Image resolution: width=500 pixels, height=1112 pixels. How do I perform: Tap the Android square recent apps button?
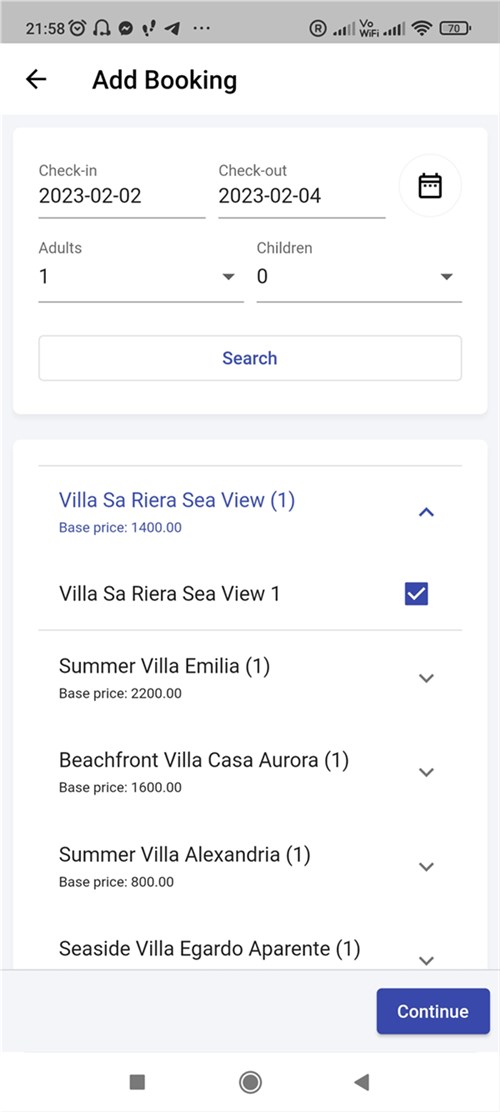point(138,1082)
